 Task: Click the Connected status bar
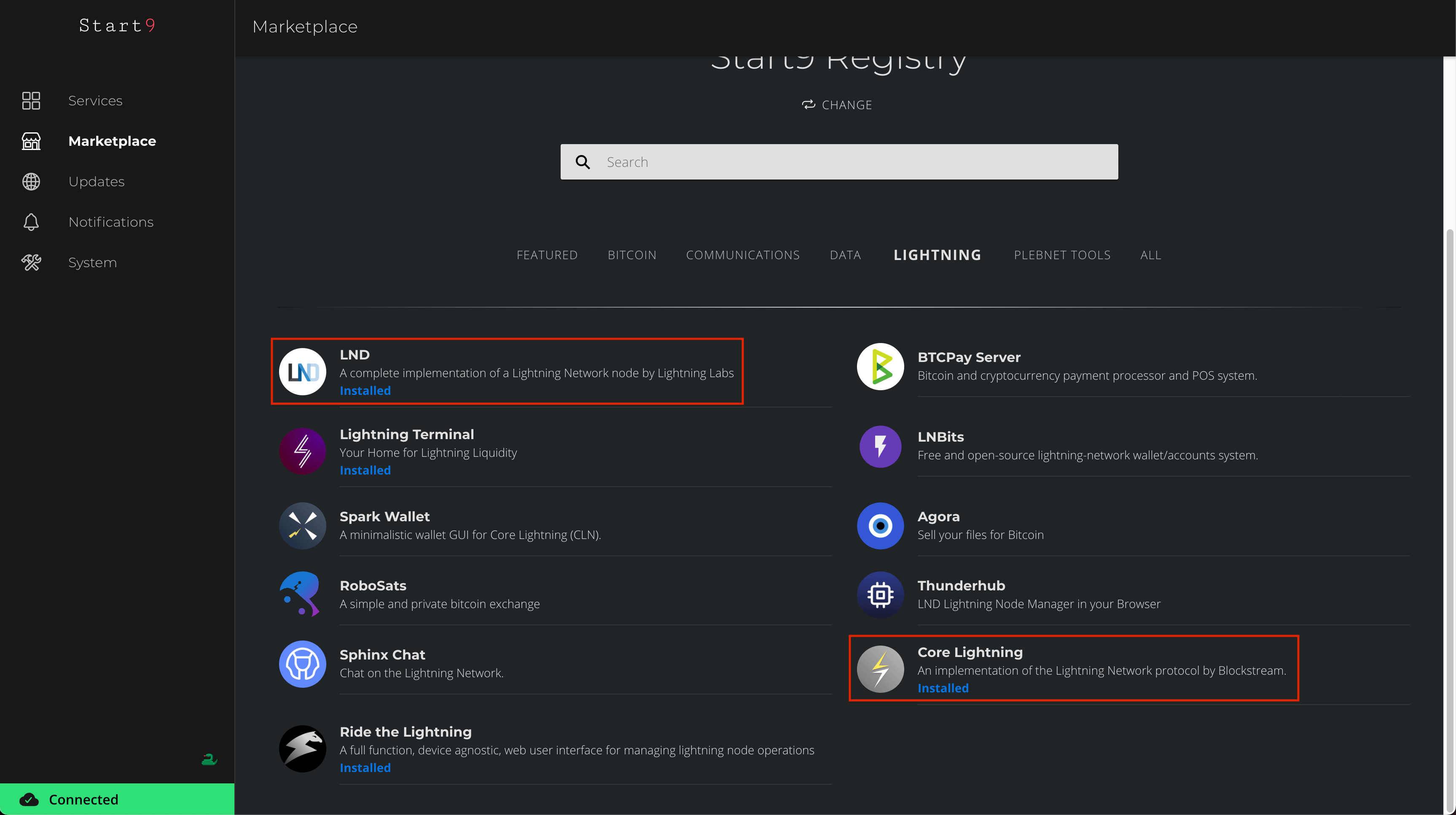click(117, 799)
